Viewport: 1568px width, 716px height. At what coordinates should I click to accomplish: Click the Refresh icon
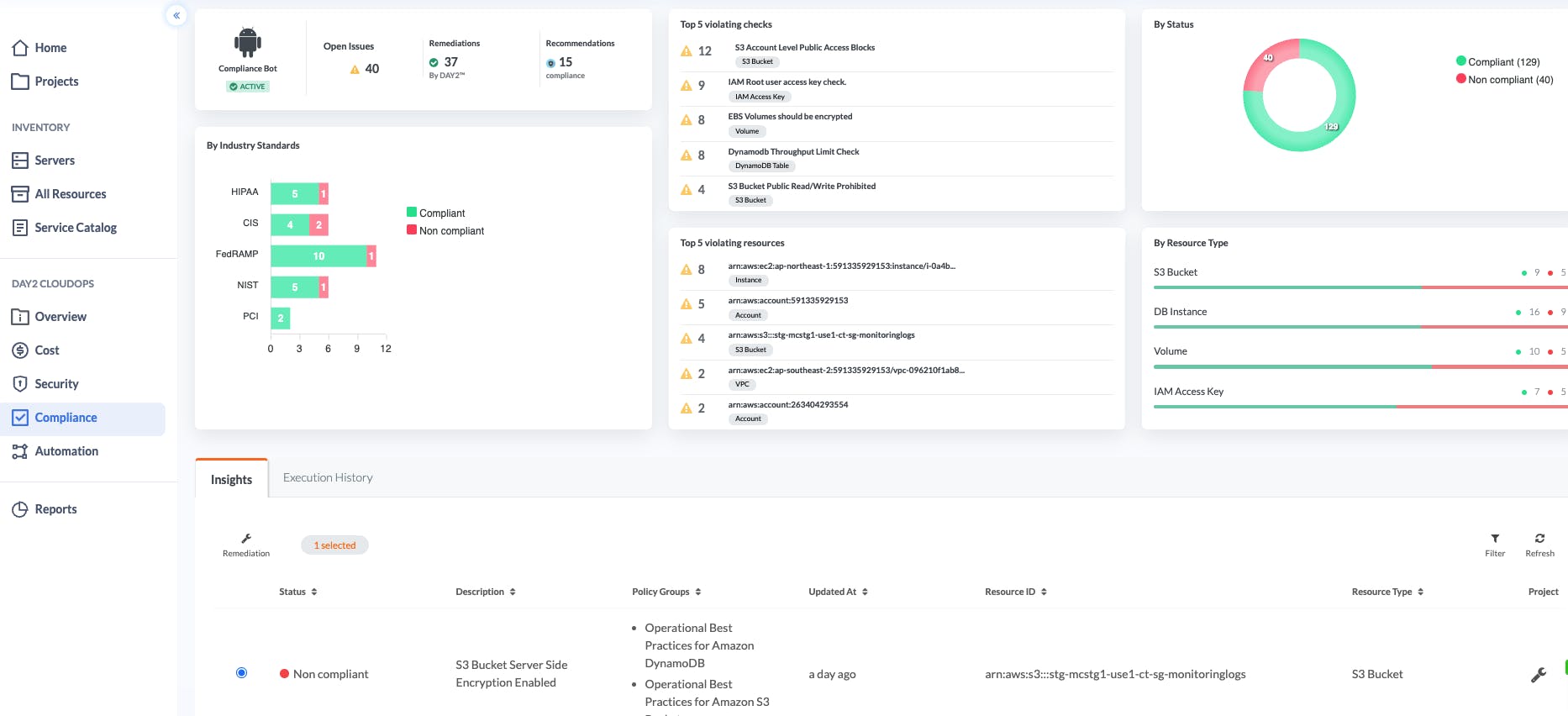coord(1539,539)
